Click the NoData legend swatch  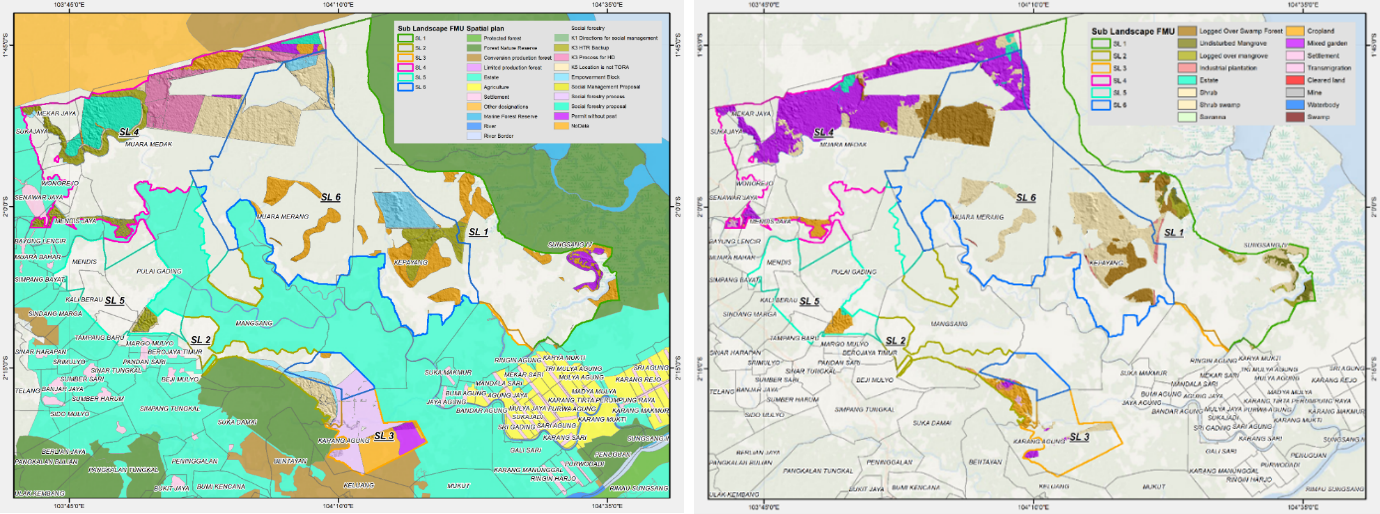click(561, 126)
